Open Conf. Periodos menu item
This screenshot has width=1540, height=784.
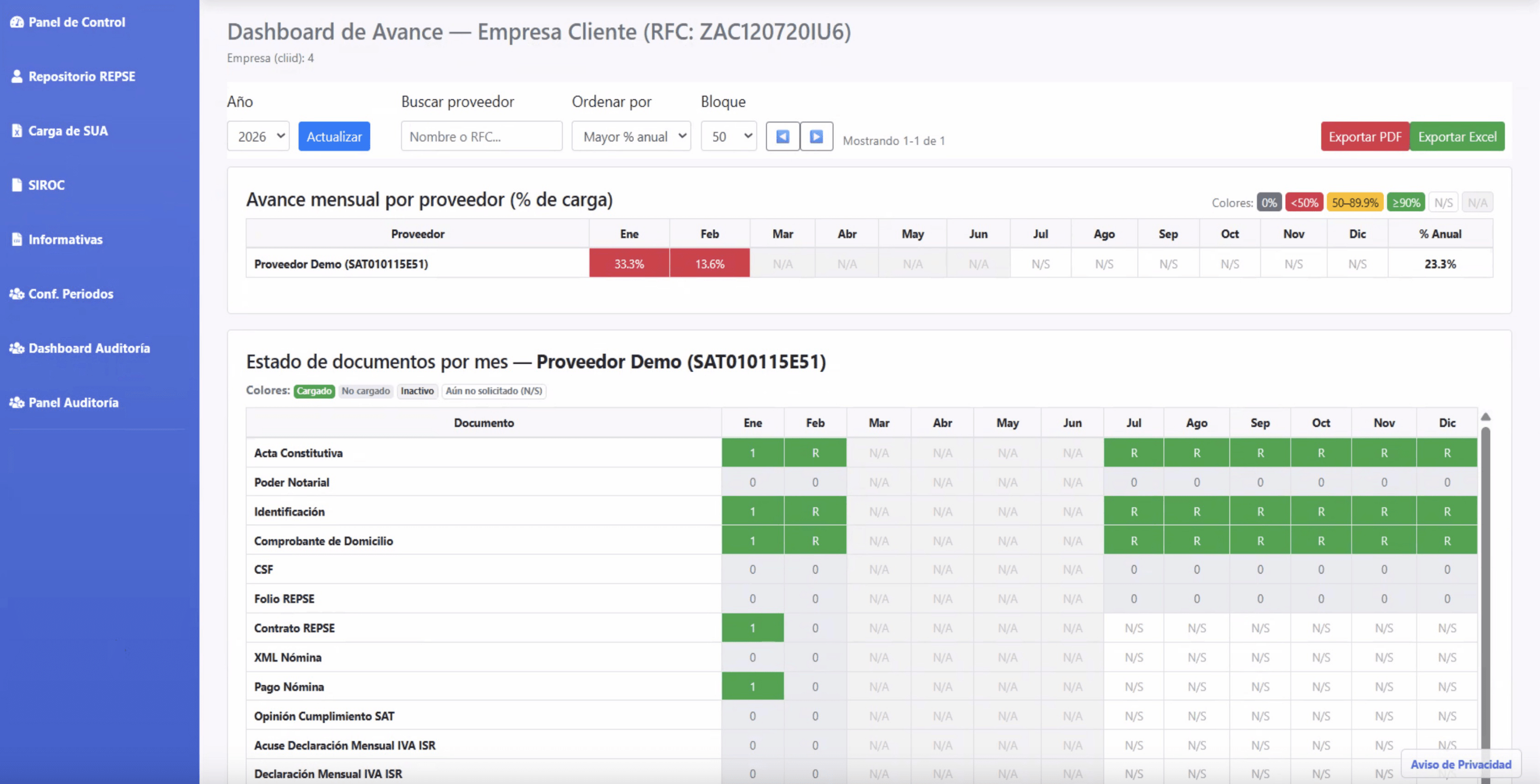coord(70,294)
